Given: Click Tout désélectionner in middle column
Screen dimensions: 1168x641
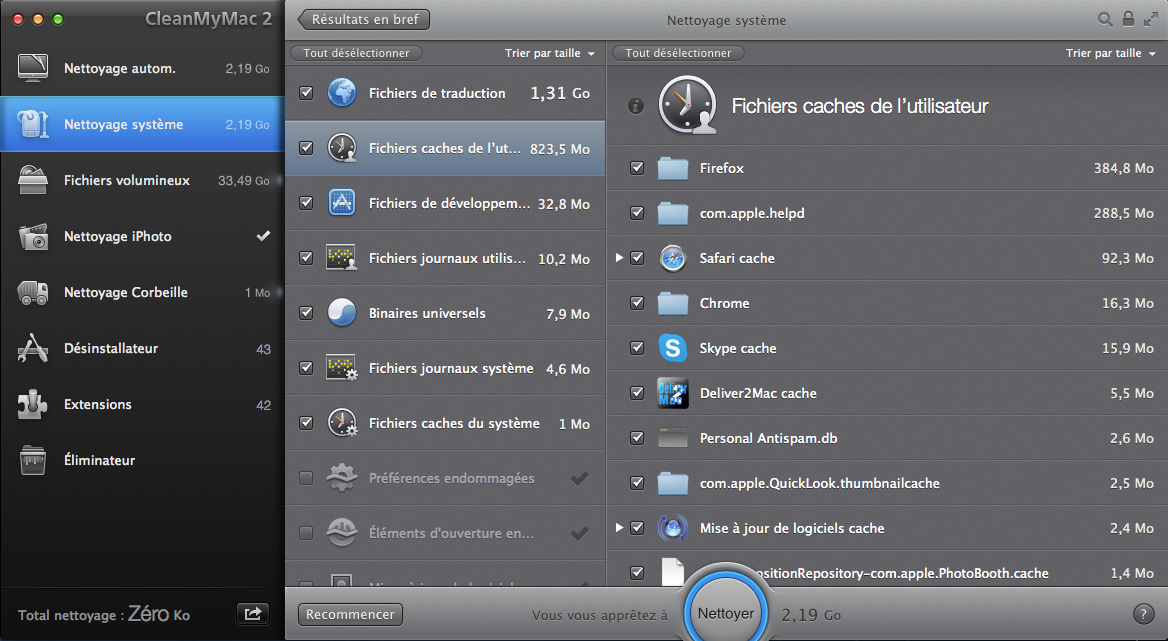Looking at the screenshot, I should 356,53.
